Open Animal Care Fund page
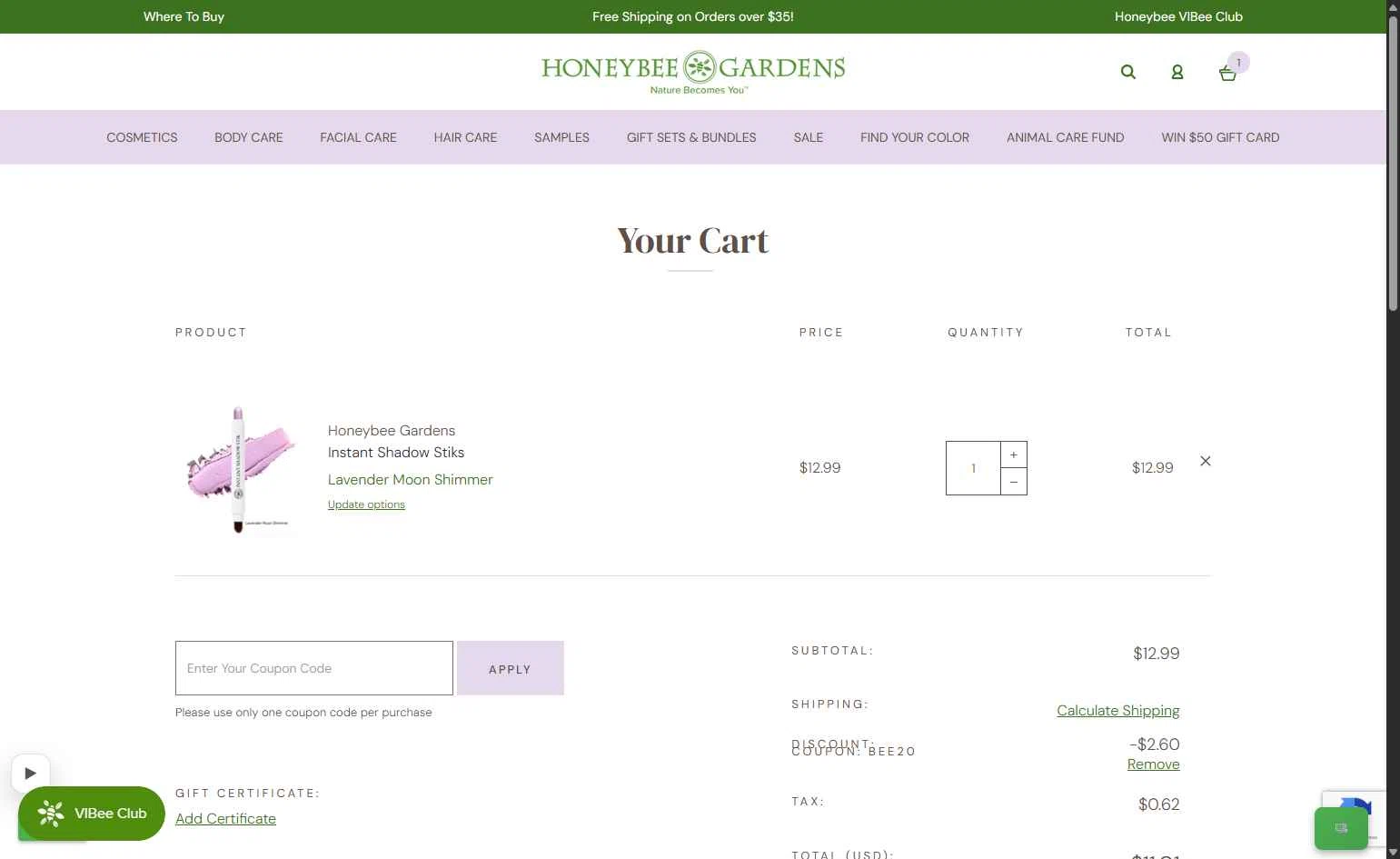This screenshot has width=1400, height=859. (x=1065, y=137)
